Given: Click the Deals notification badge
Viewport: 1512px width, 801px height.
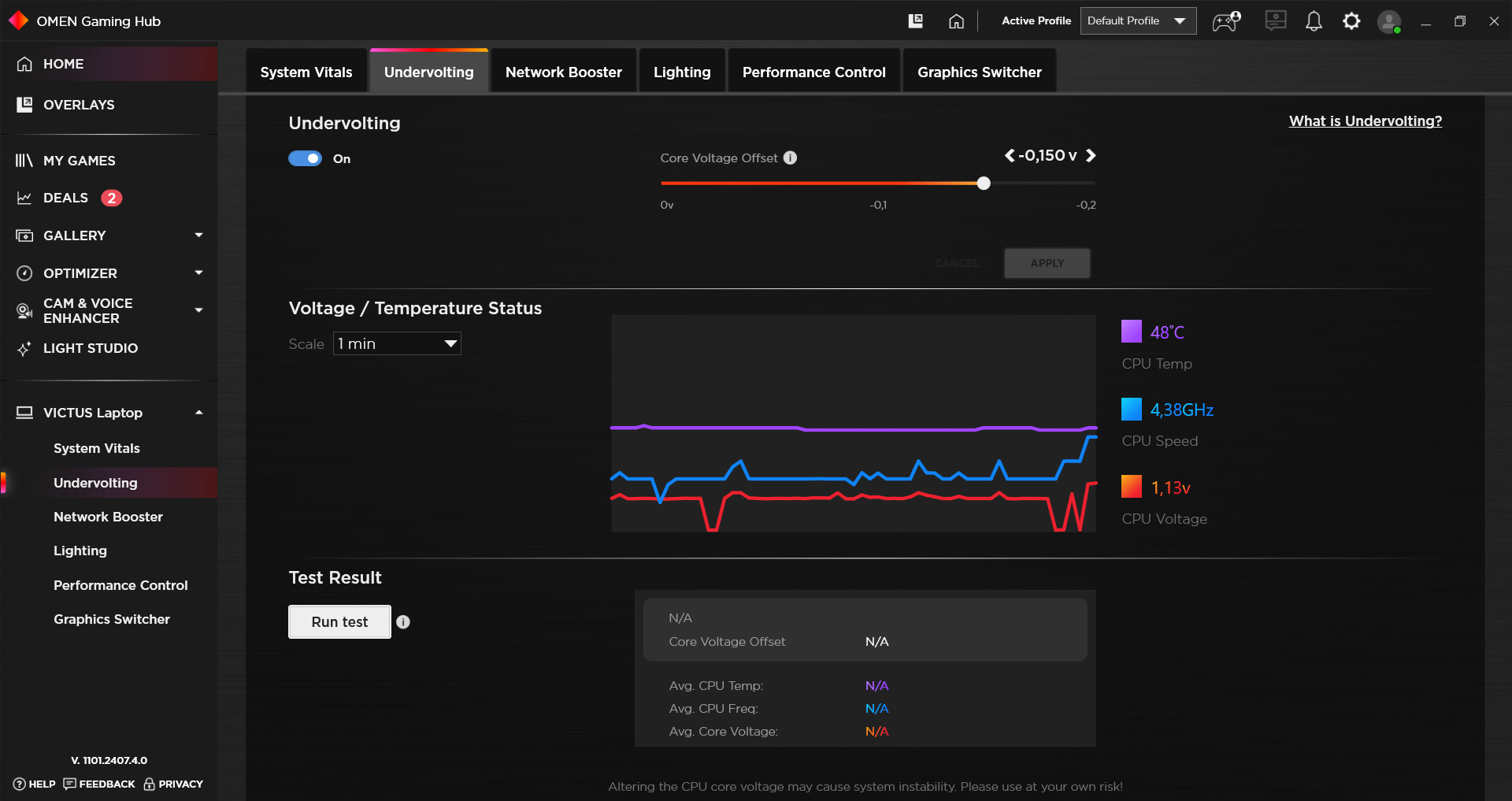Looking at the screenshot, I should 112,198.
